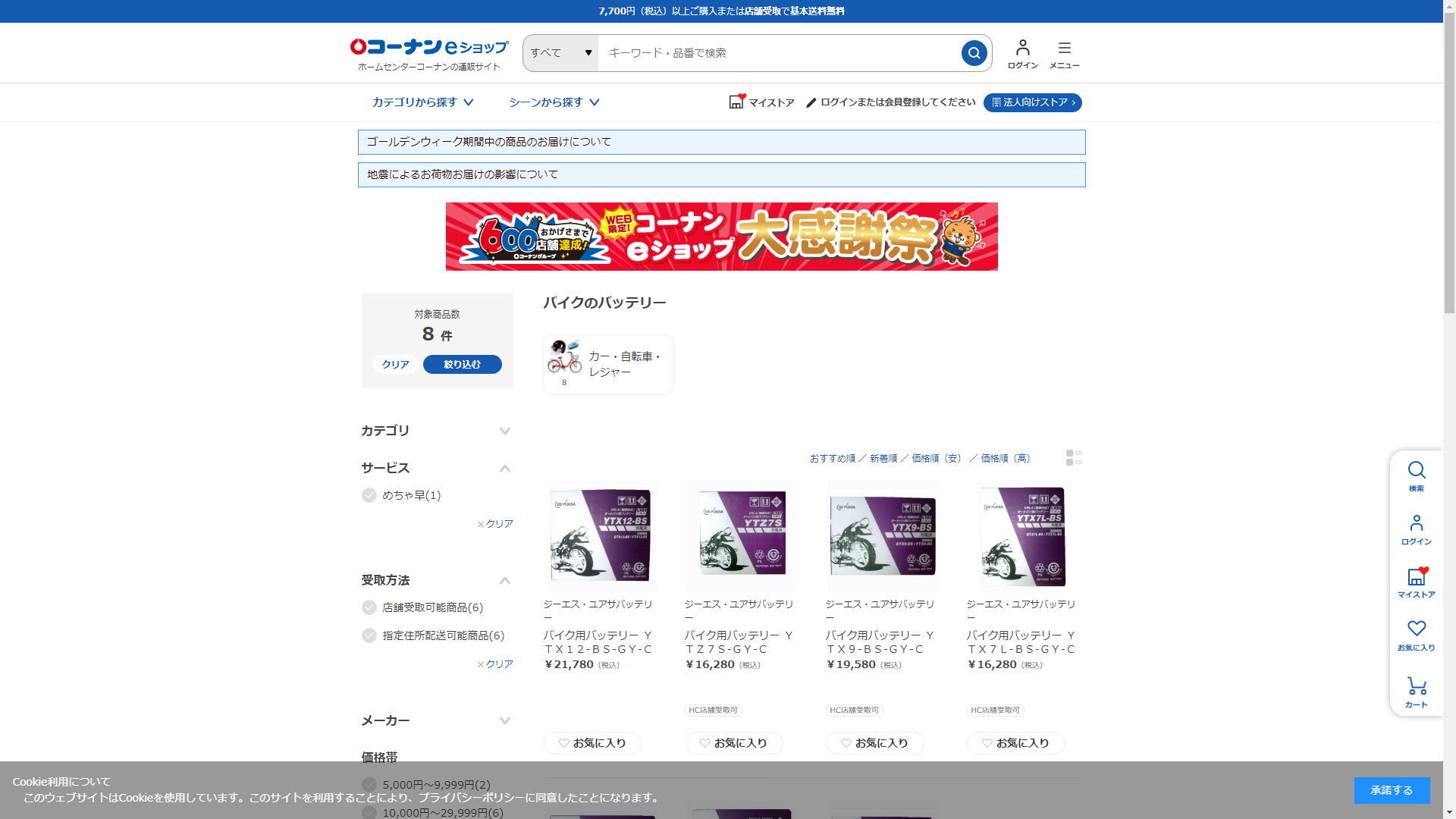Check the 指定住所配送可能商品 filter
The height and width of the screenshot is (819, 1456).
pos(369,635)
